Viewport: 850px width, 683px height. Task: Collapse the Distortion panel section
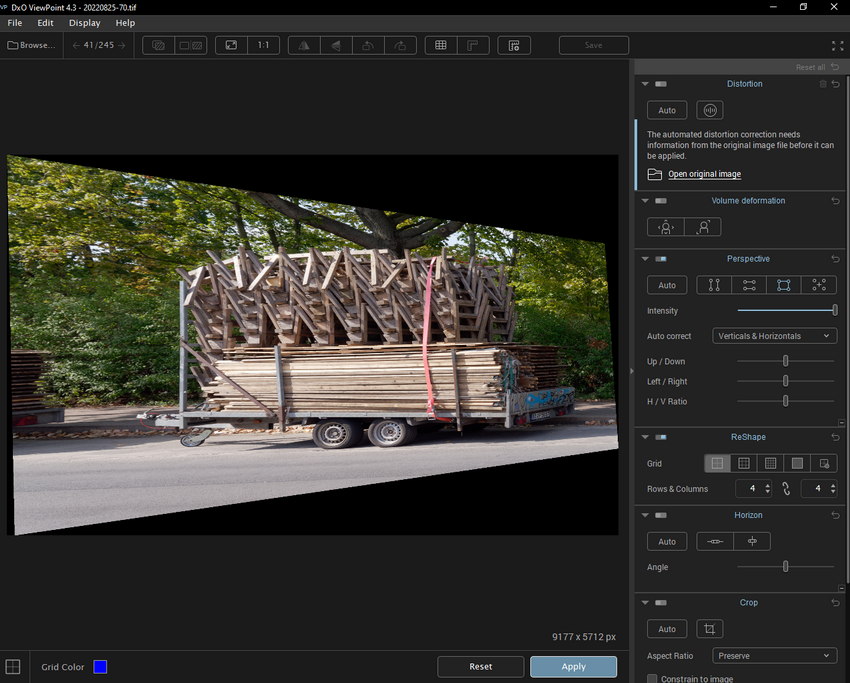coord(645,84)
